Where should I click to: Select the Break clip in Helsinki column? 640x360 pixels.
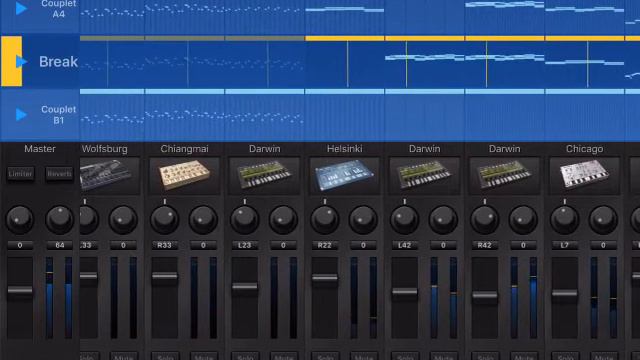pyautogui.click(x=344, y=62)
